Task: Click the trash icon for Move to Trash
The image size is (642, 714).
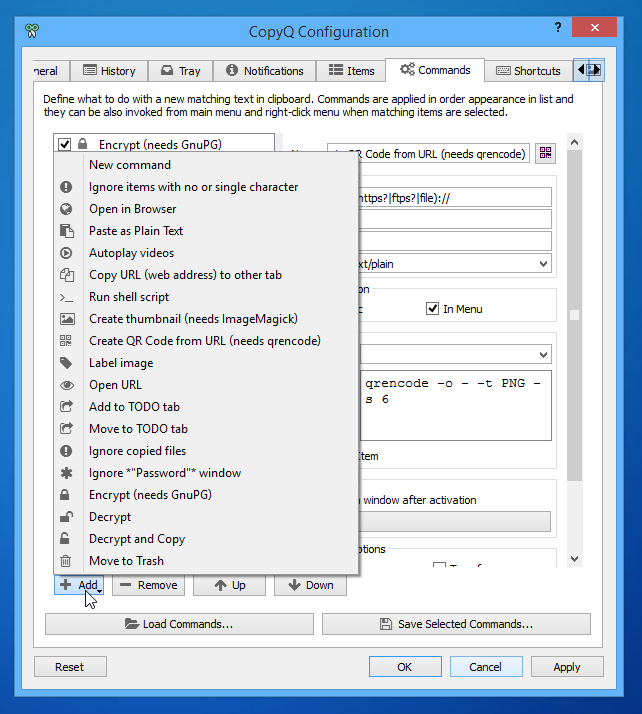Action: (66, 561)
